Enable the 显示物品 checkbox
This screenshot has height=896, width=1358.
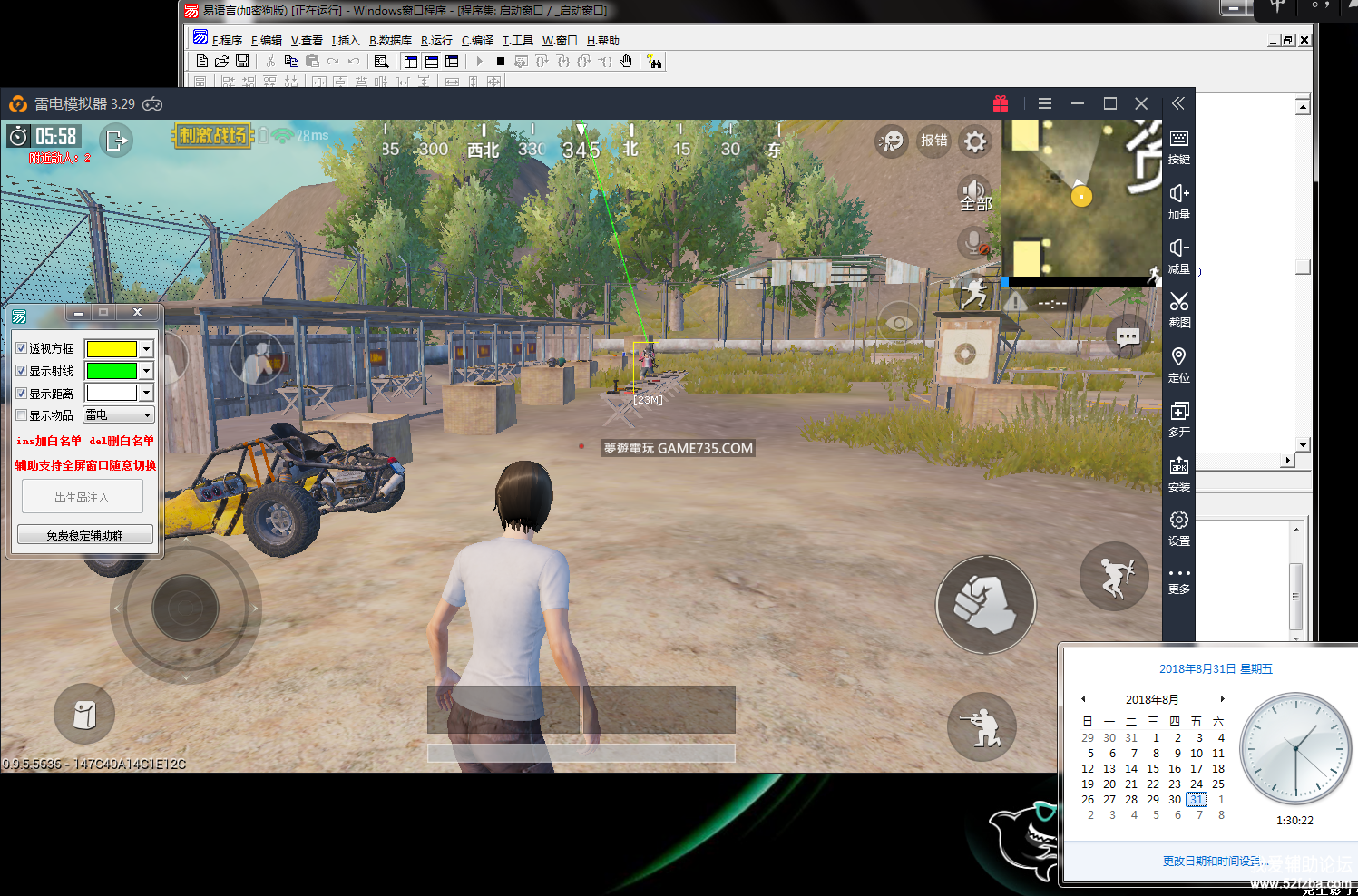(22, 415)
